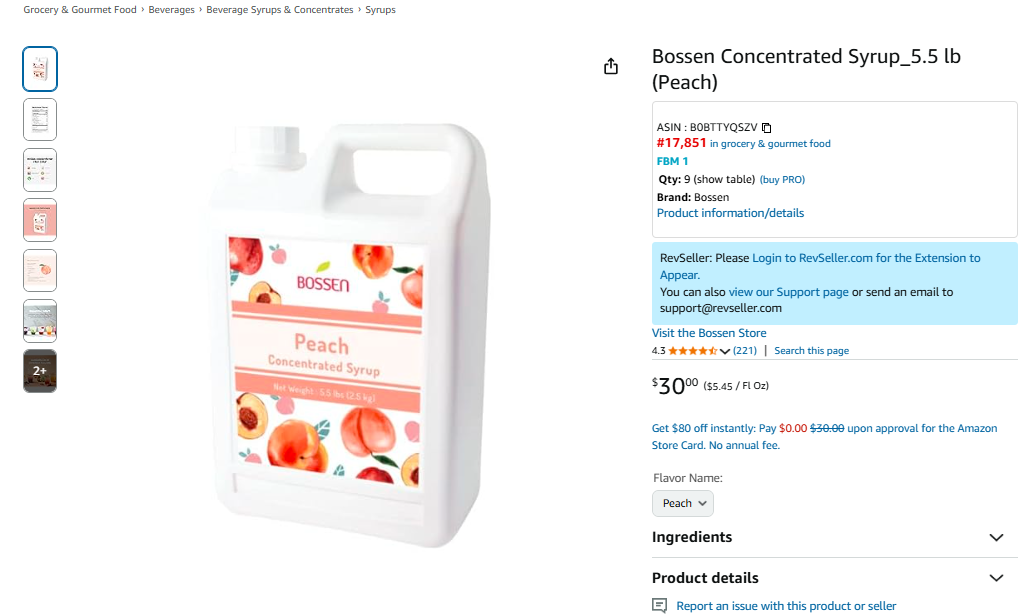Open the Peach flavor dropdown
Screen dimensions: 1020x614
pyautogui.click(x=683, y=503)
